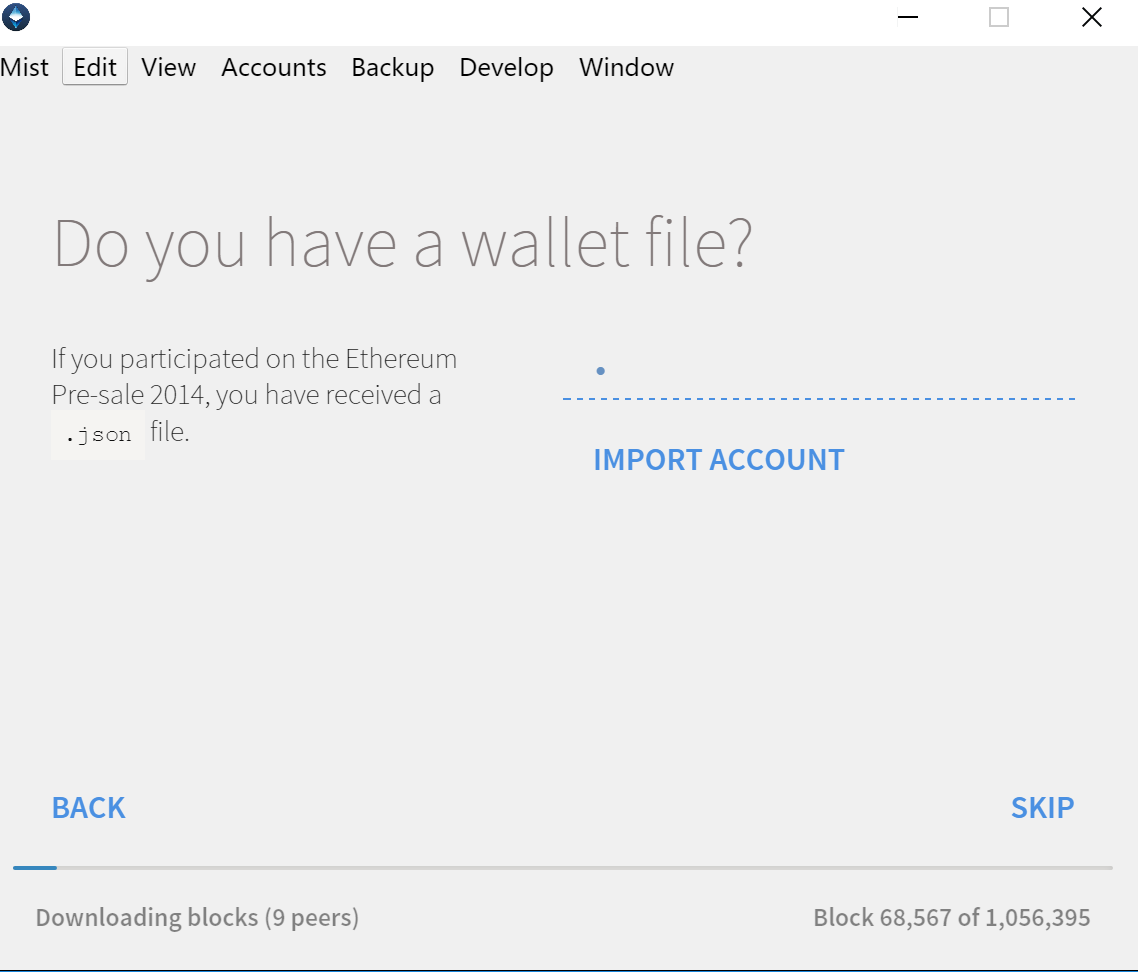Click 'Block 68,567 of 1,056,395' status text
This screenshot has width=1138, height=972.
click(x=951, y=918)
